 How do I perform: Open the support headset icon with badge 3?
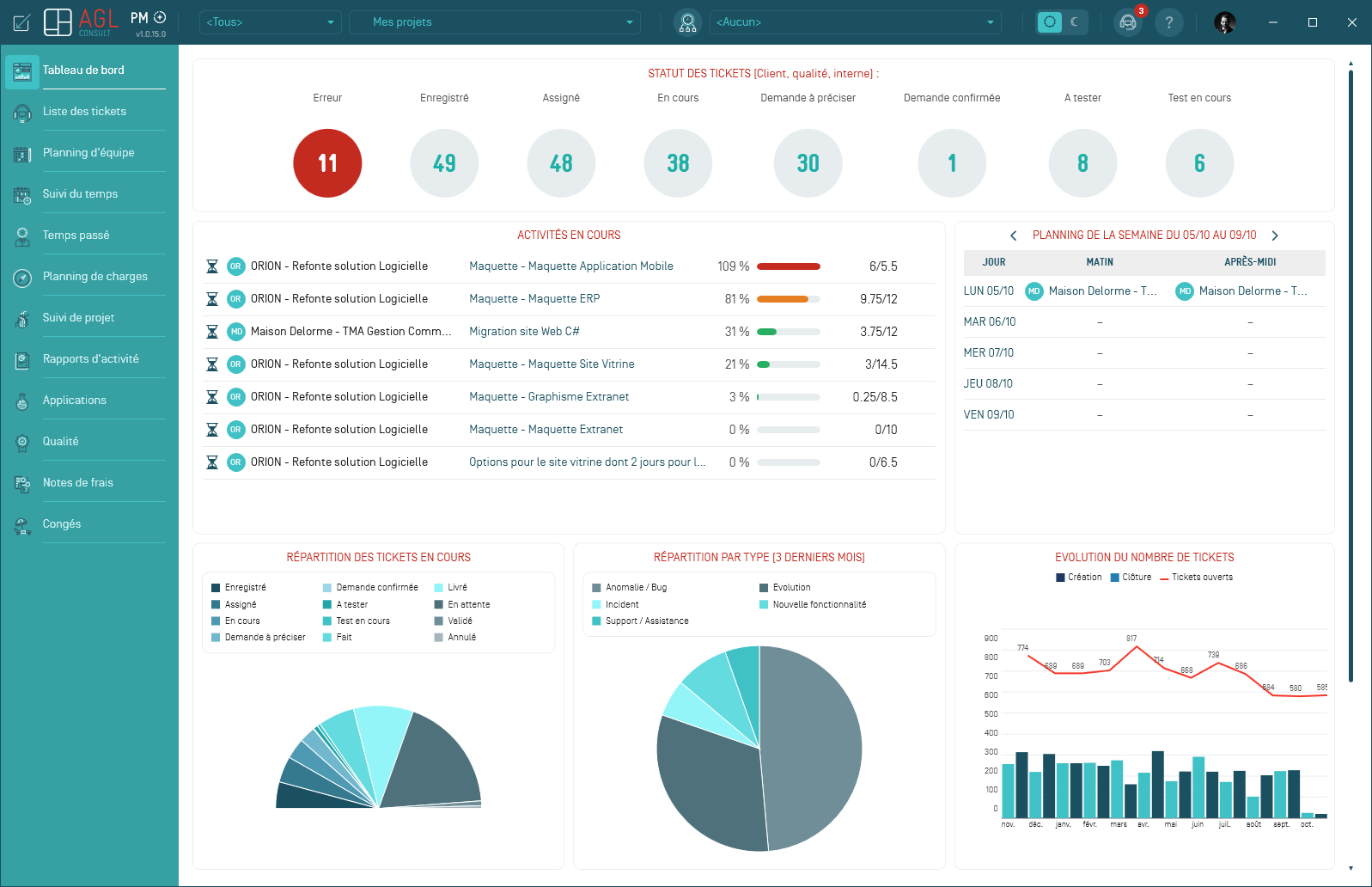click(1128, 22)
